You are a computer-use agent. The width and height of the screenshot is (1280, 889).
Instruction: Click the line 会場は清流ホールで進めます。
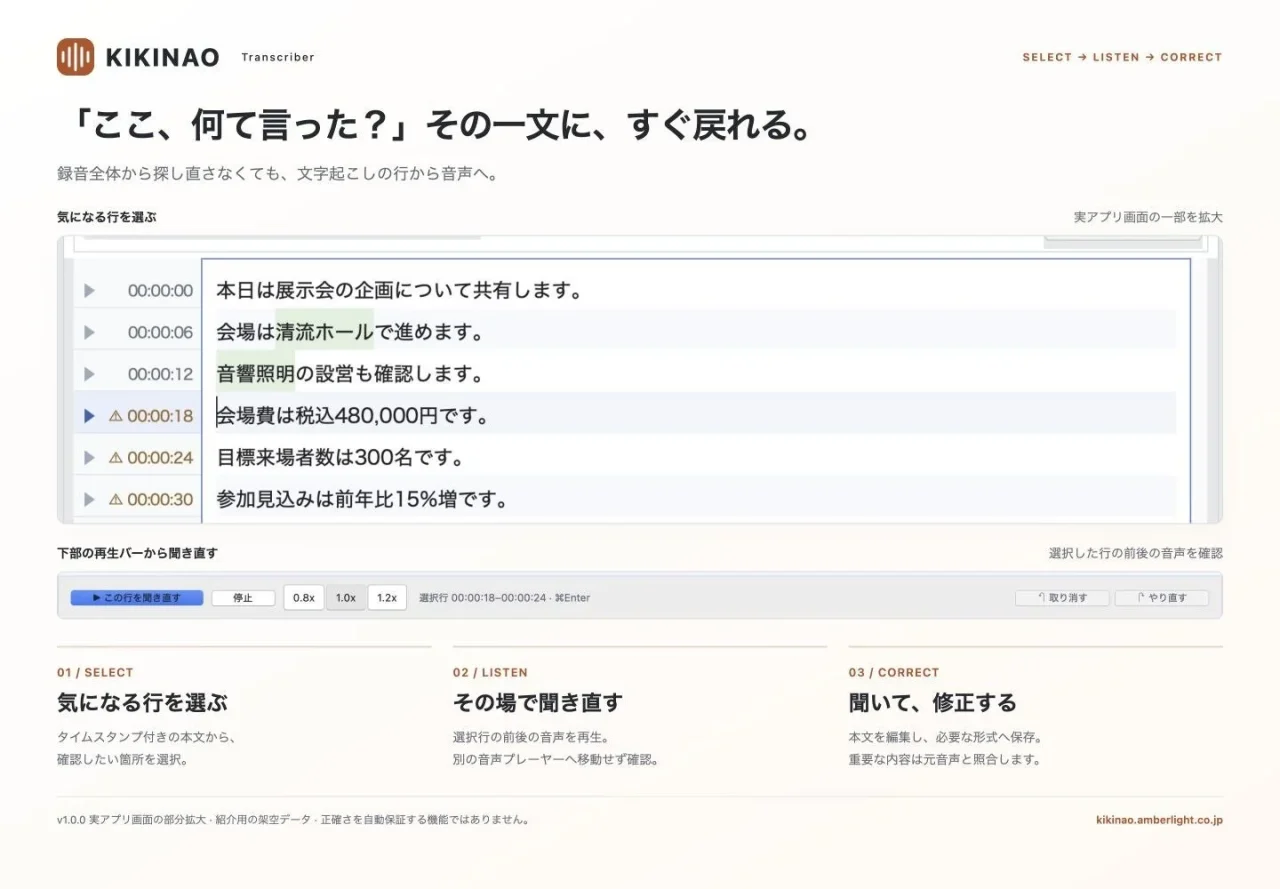pyautogui.click(x=350, y=332)
